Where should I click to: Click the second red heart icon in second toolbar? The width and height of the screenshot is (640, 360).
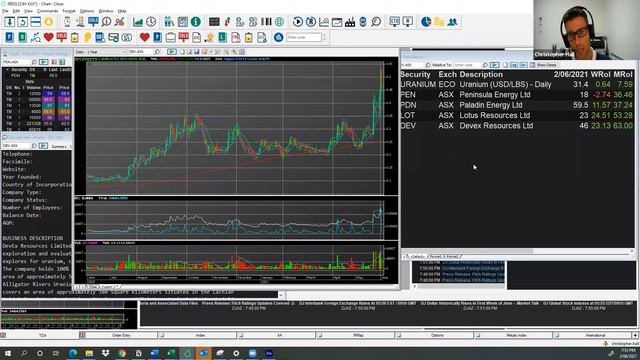(x=144, y=38)
